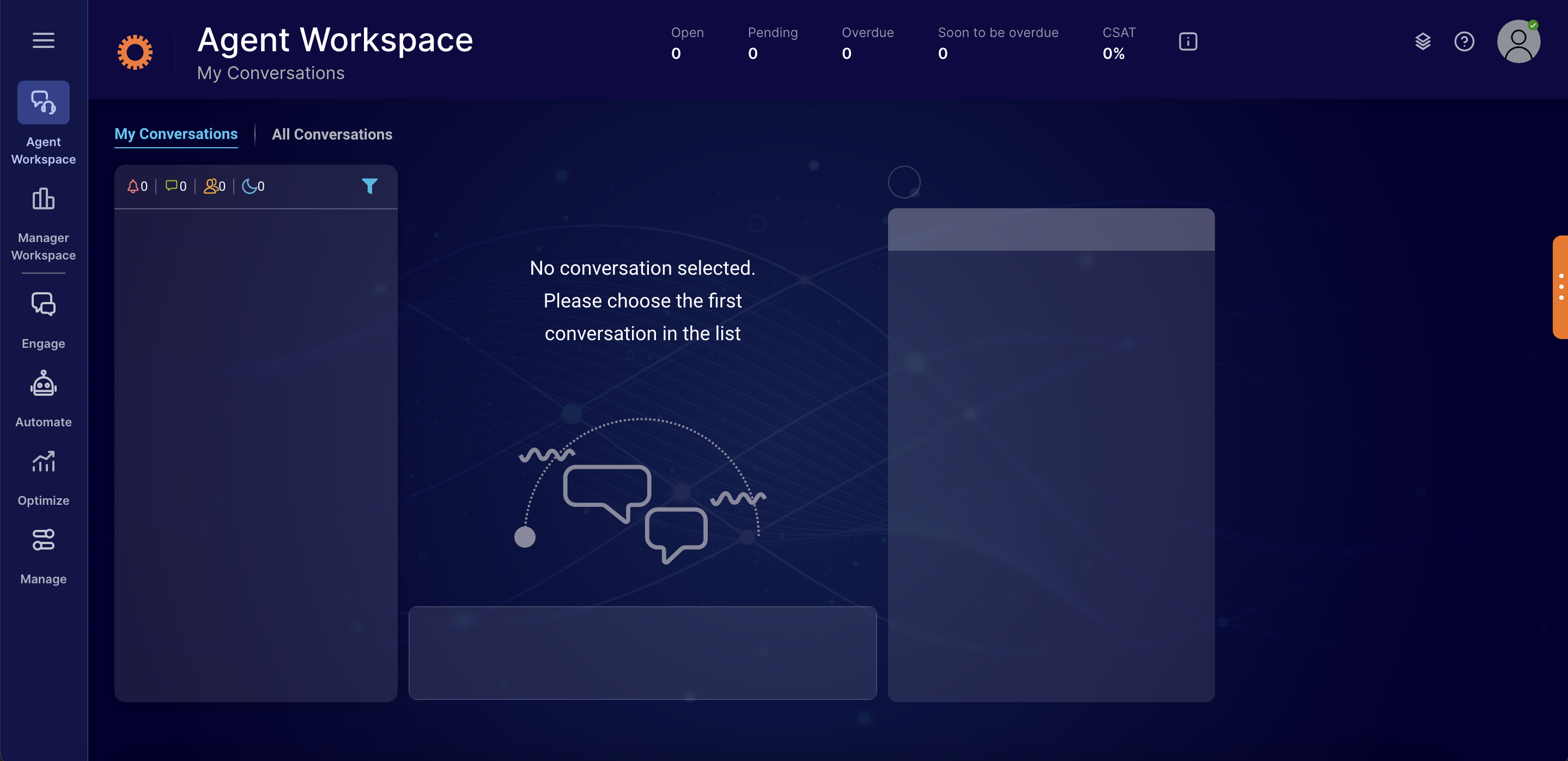The image size is (1568, 761).
Task: Click the Open count statistic
Action: pos(687,43)
